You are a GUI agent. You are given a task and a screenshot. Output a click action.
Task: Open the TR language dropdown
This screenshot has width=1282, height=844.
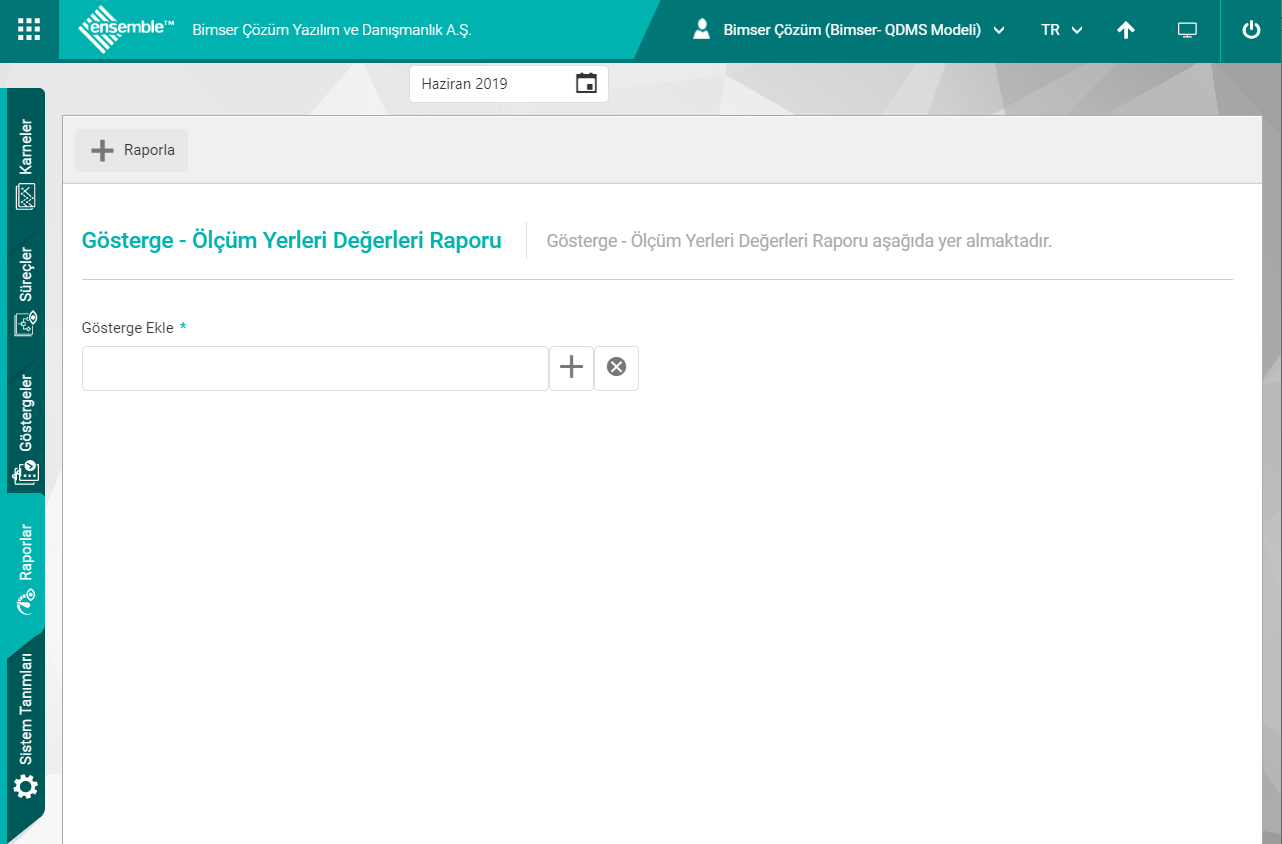click(1061, 30)
